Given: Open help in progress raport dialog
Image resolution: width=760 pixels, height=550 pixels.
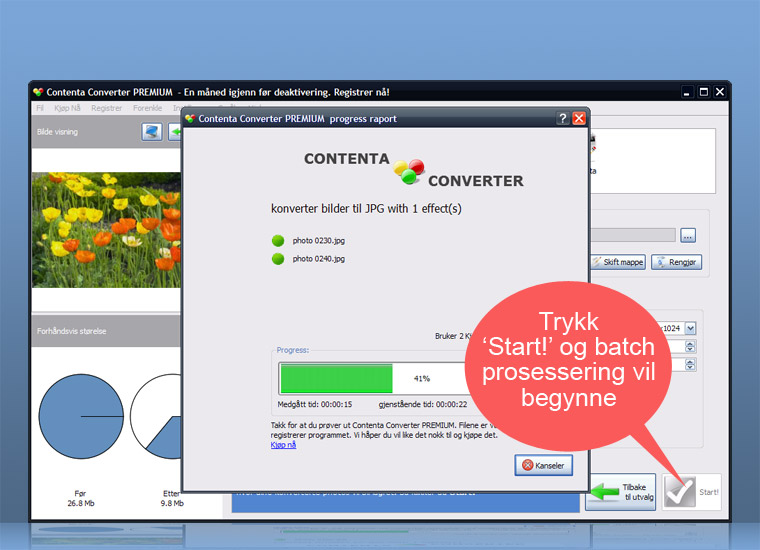Looking at the screenshot, I should coord(562,118).
